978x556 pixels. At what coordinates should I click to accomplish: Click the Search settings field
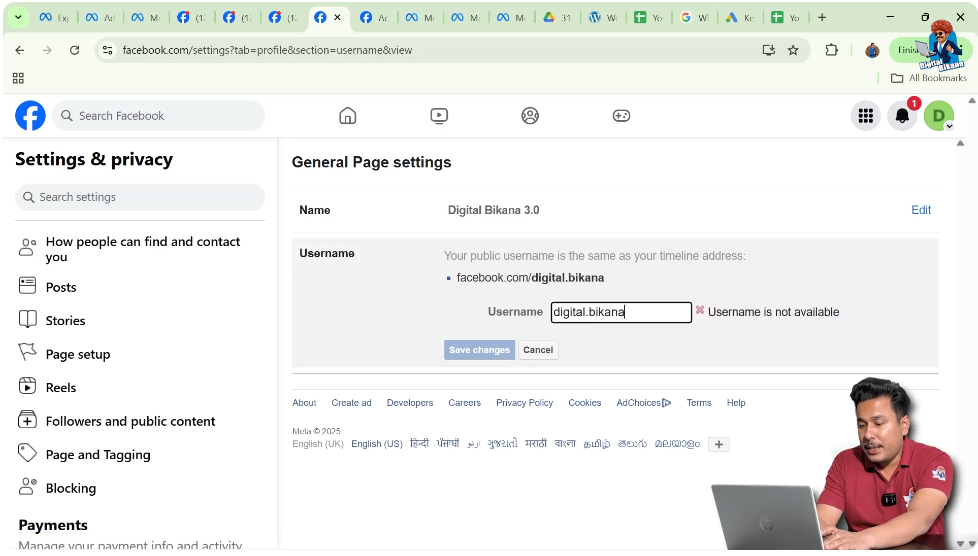[x=140, y=197]
